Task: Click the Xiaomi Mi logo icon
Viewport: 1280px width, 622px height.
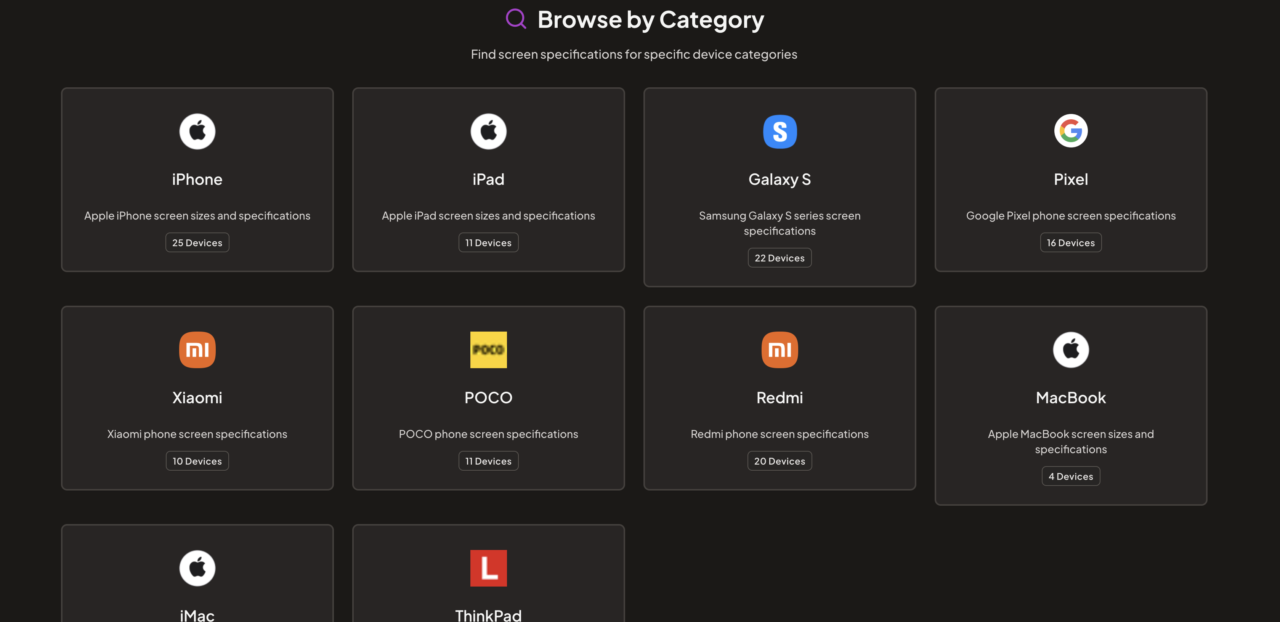Action: coord(197,350)
